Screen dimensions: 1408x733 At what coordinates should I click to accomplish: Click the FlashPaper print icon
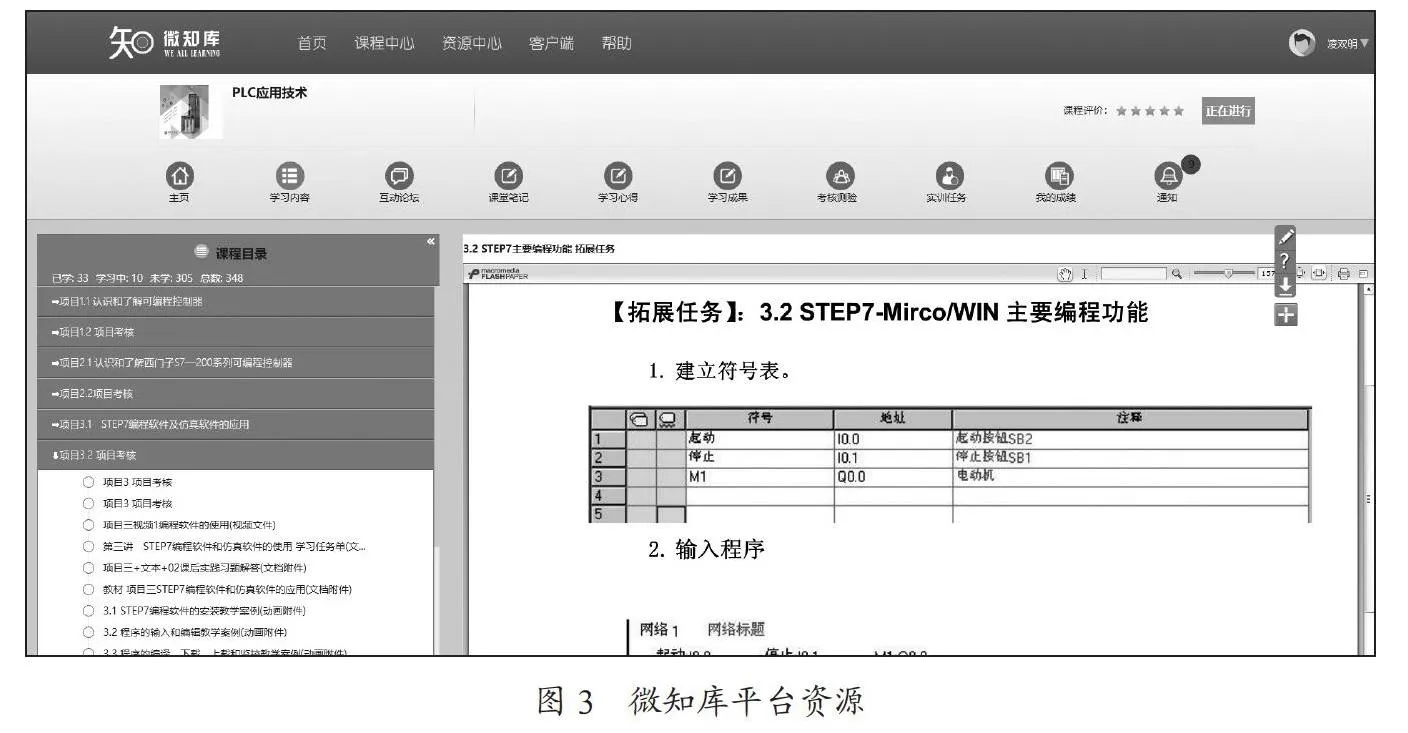(x=1343, y=273)
